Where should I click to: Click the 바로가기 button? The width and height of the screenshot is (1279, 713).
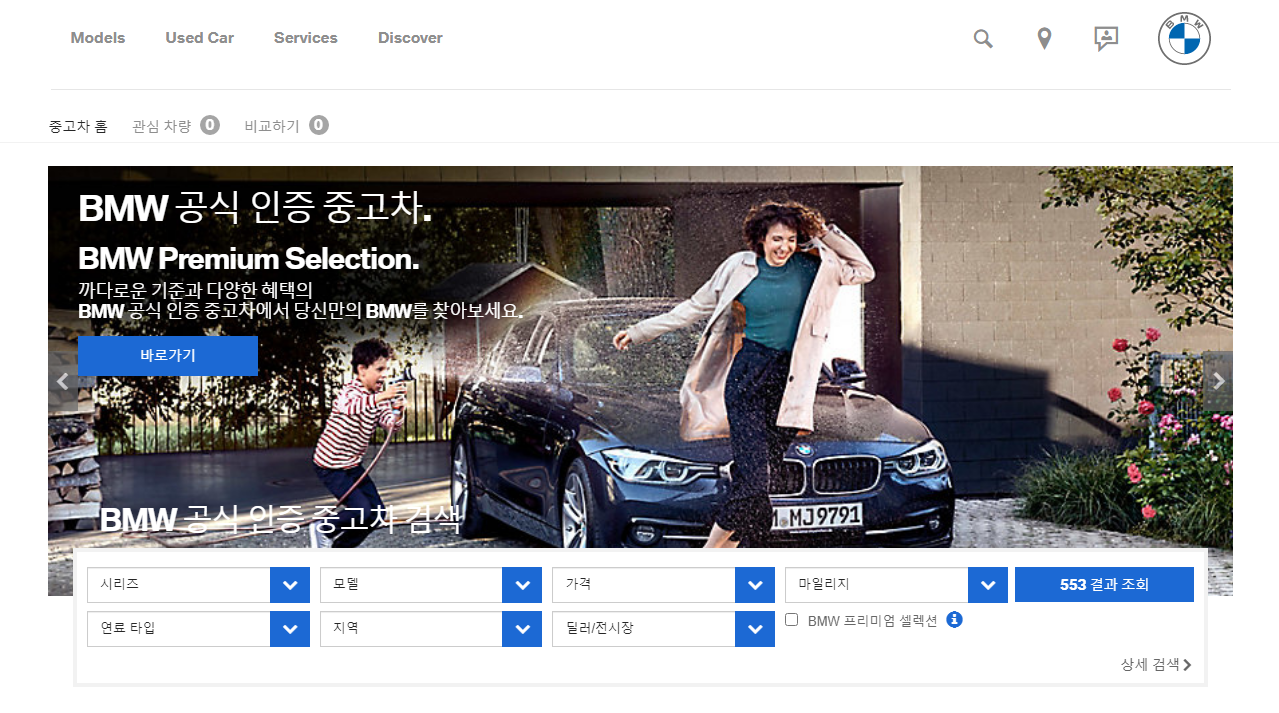pos(168,356)
